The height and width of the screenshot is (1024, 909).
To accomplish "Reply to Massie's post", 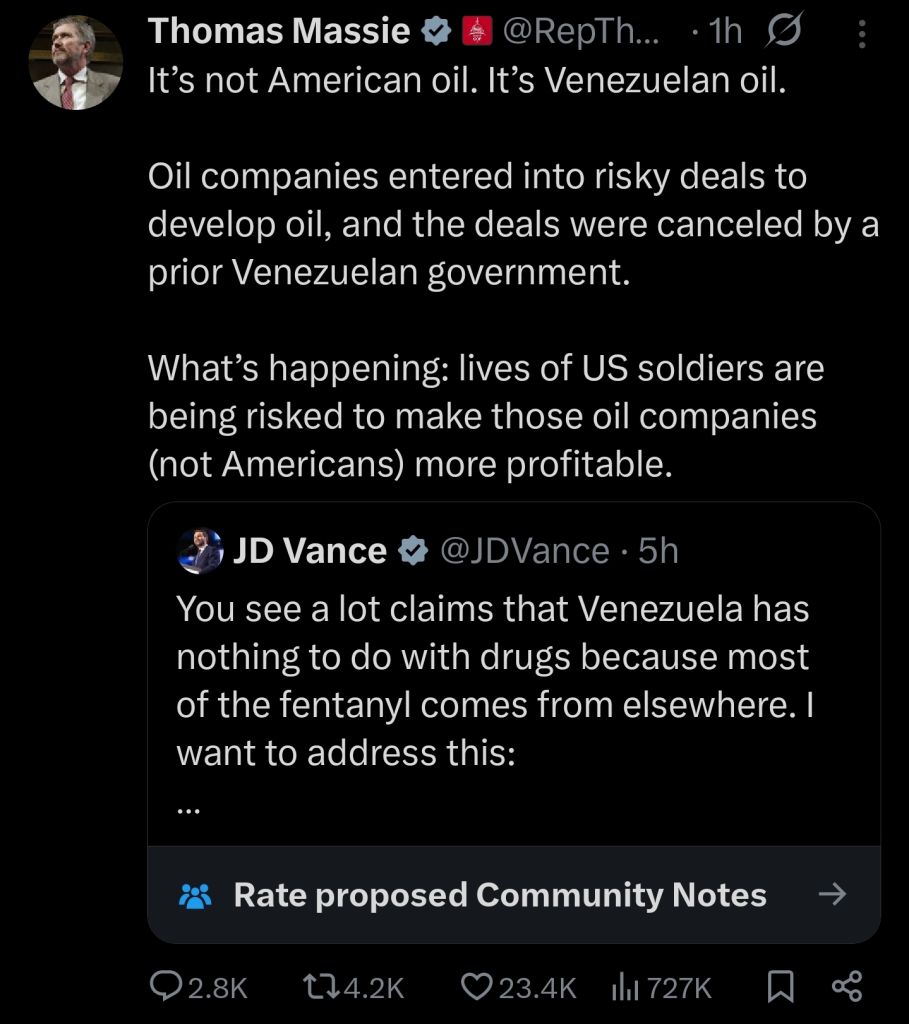I will pos(197,988).
